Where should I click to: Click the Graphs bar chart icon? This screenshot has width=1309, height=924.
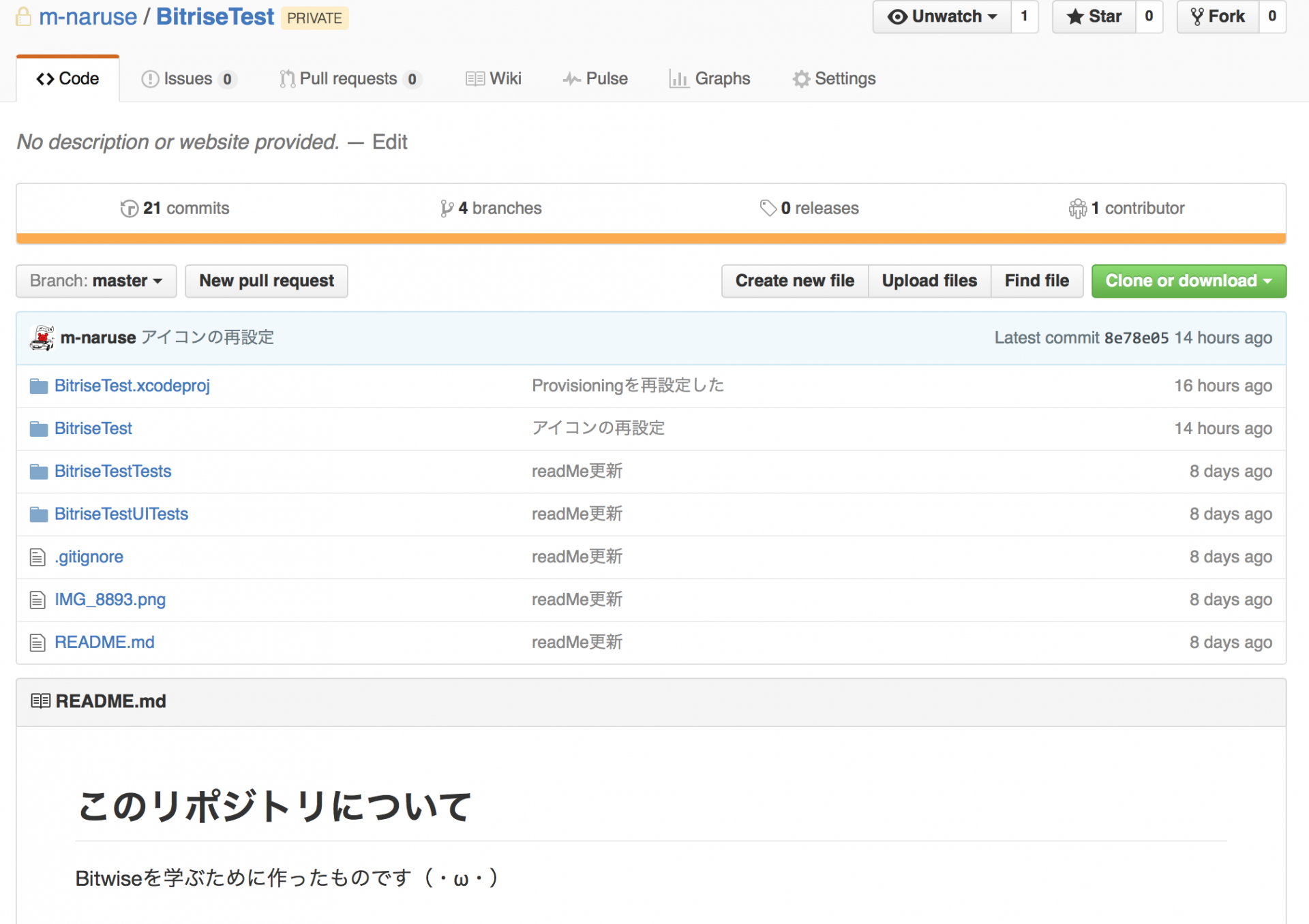(679, 79)
